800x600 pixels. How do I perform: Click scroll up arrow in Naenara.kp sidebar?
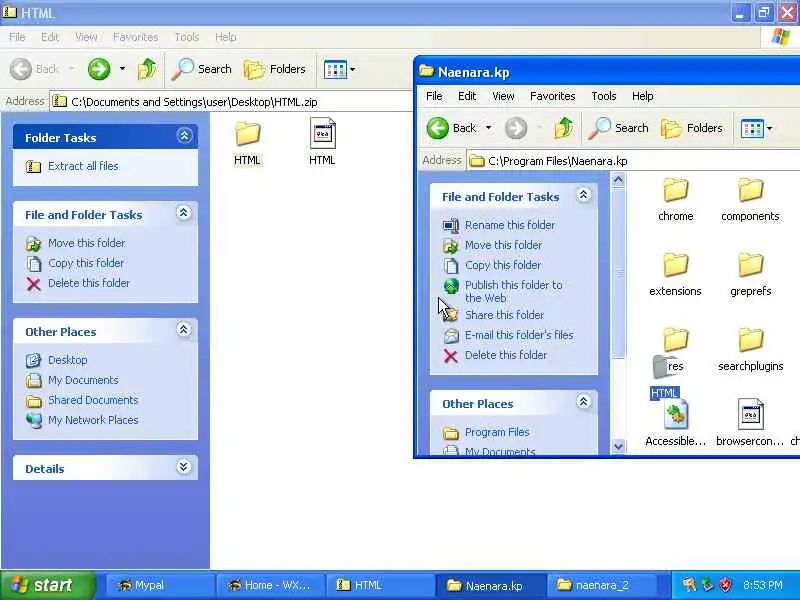[x=618, y=180]
